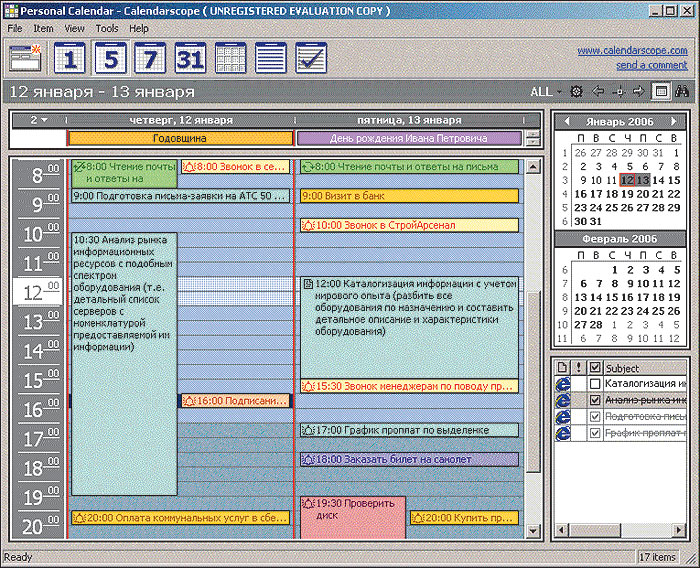Open the ALL category filter dropdown
Image resolution: width=700 pixels, height=568 pixels.
pyautogui.click(x=547, y=91)
